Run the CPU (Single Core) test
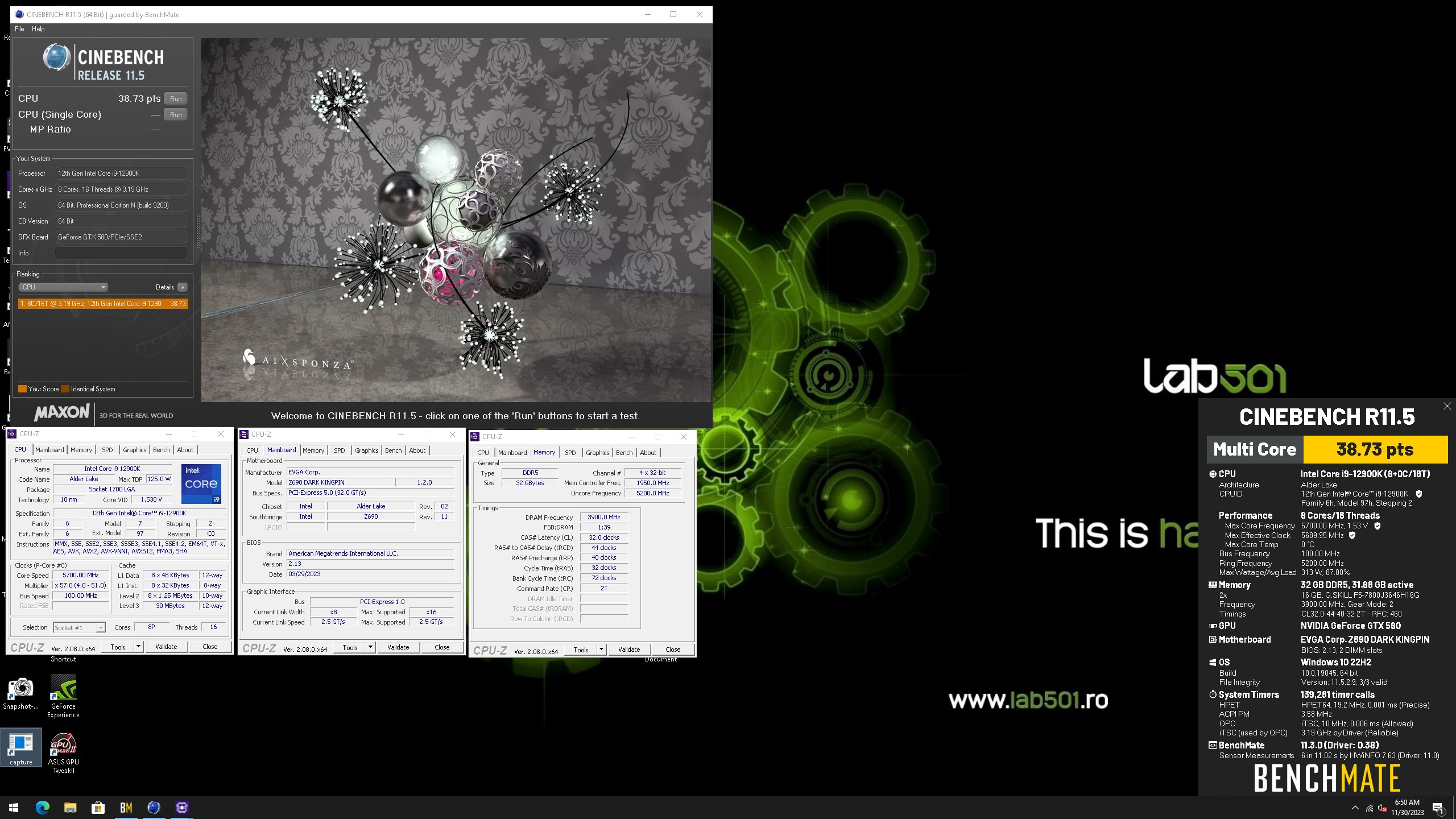This screenshot has width=1456, height=819. pos(176,114)
